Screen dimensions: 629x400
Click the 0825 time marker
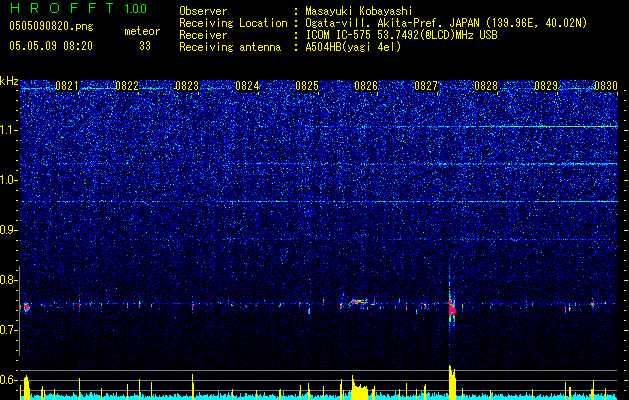pyautogui.click(x=307, y=86)
